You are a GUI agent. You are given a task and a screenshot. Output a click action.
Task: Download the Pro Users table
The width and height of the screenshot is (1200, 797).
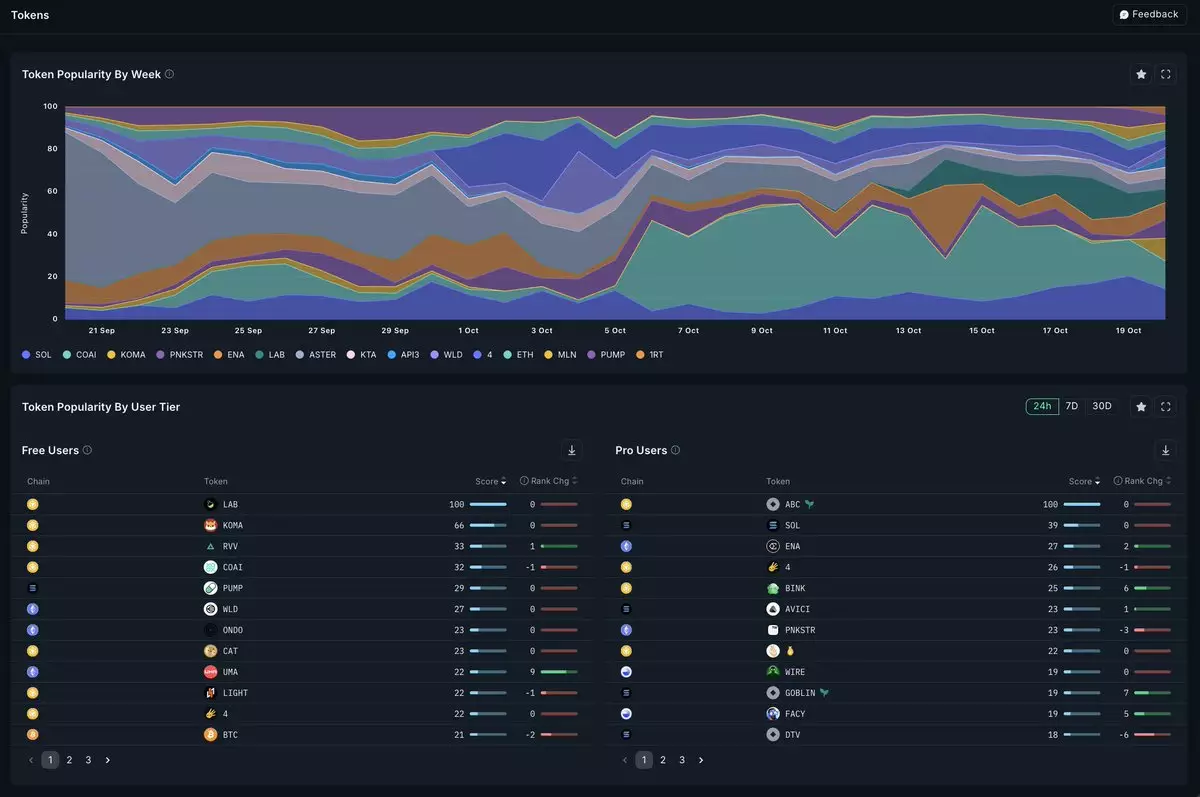tap(1166, 450)
